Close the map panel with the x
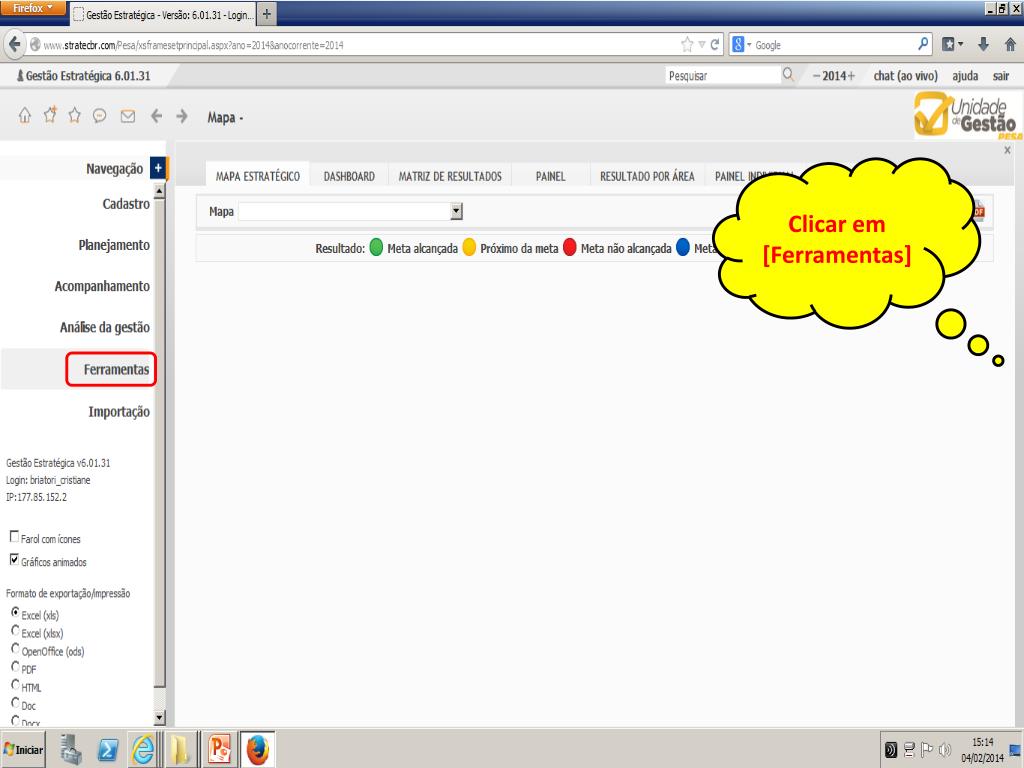Image resolution: width=1024 pixels, height=768 pixels. (1007, 150)
